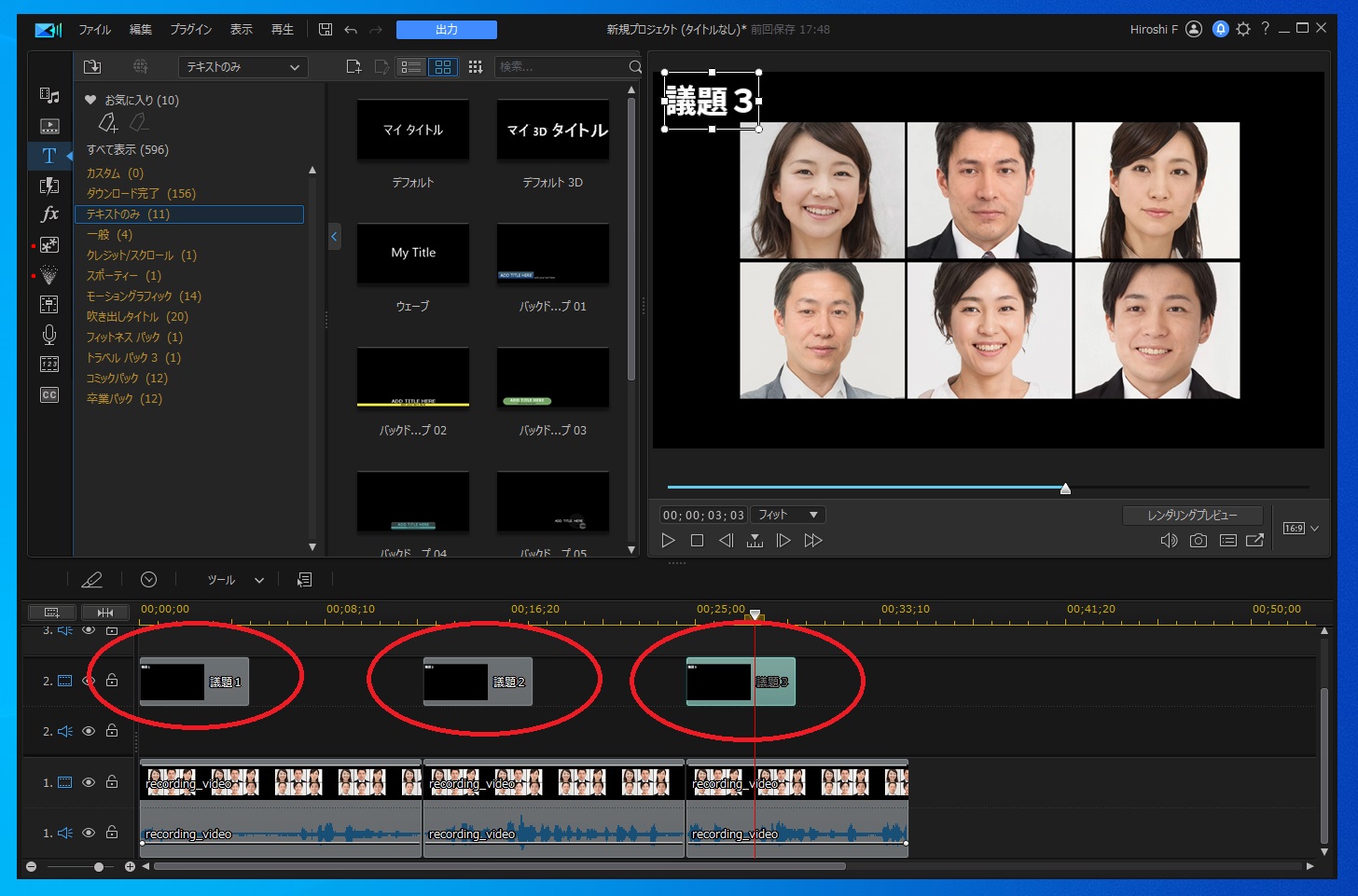Open preferences gear icon
The image size is (1358, 896).
click(1243, 29)
